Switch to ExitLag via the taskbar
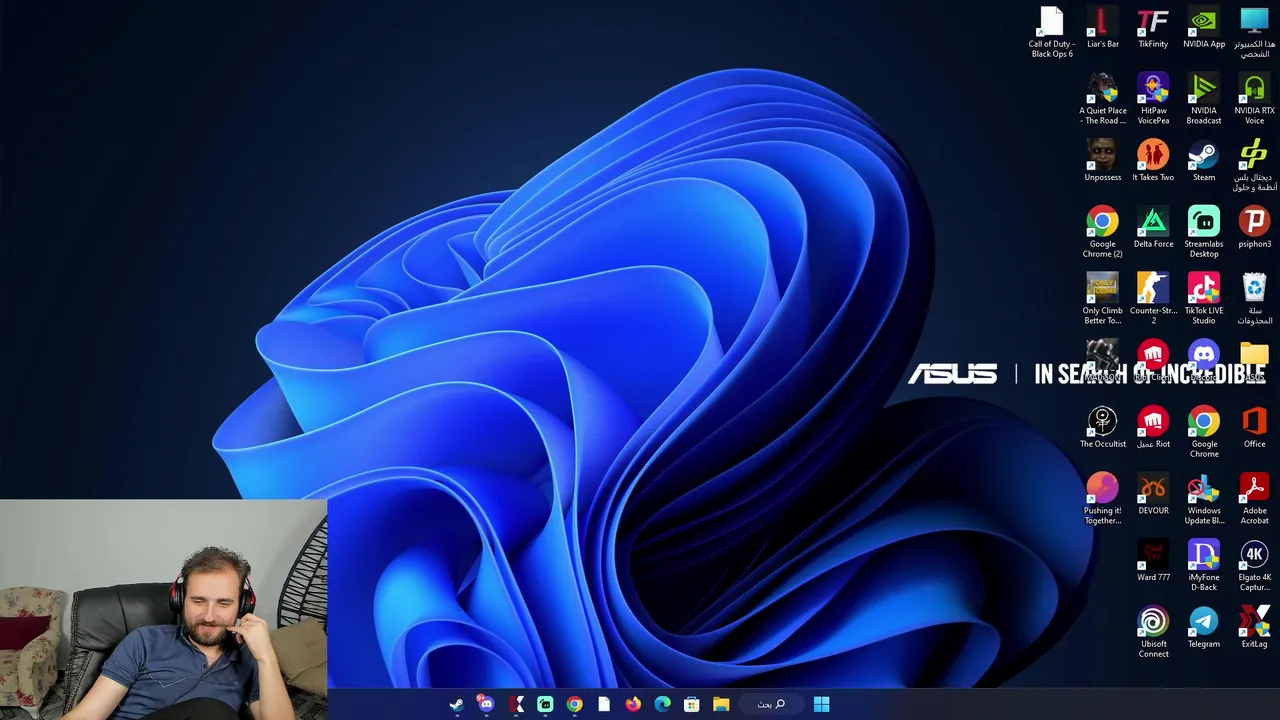This screenshot has width=1280, height=720. tap(516, 704)
